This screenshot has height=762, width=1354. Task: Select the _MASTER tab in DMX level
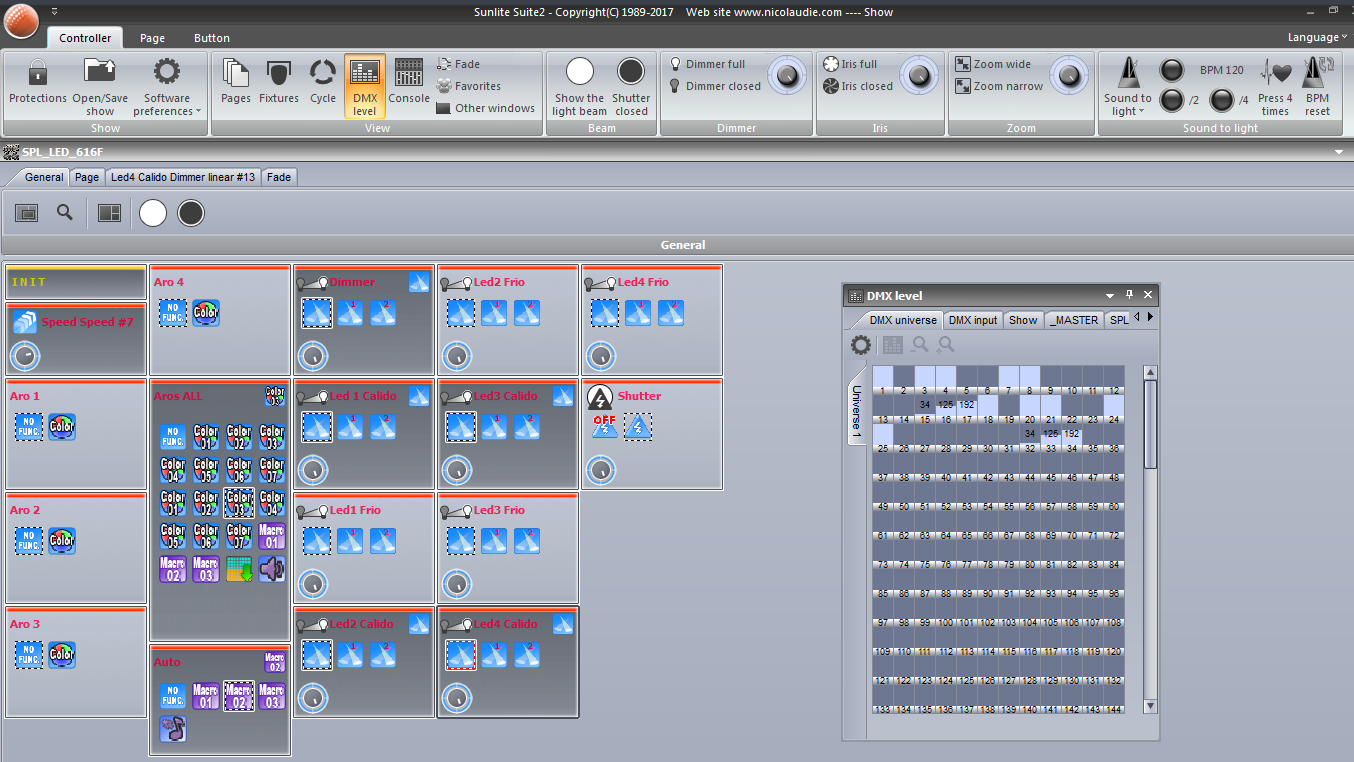coord(1074,320)
